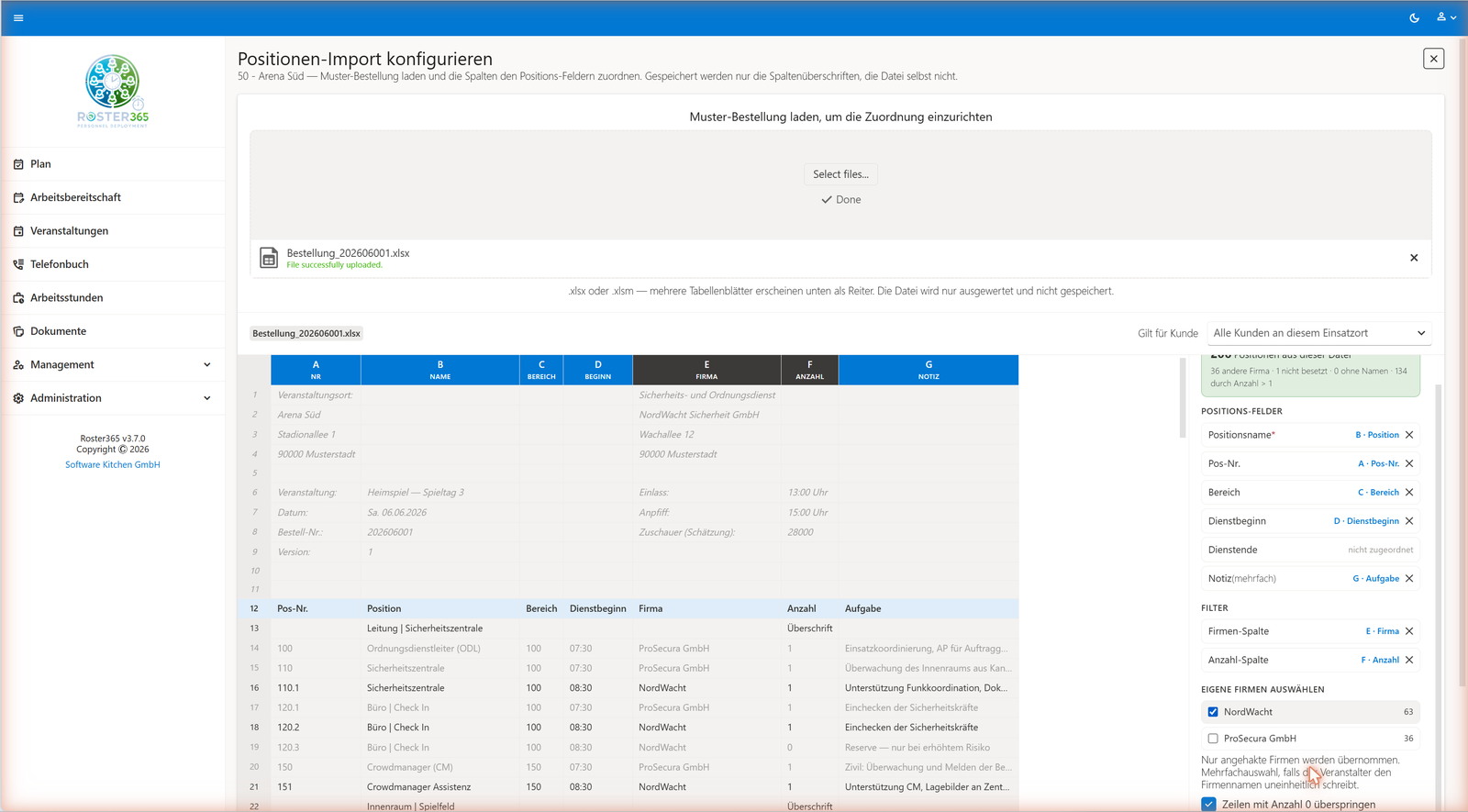1468x812 pixels.
Task: Click the Roster365 logo
Action: coord(113,91)
